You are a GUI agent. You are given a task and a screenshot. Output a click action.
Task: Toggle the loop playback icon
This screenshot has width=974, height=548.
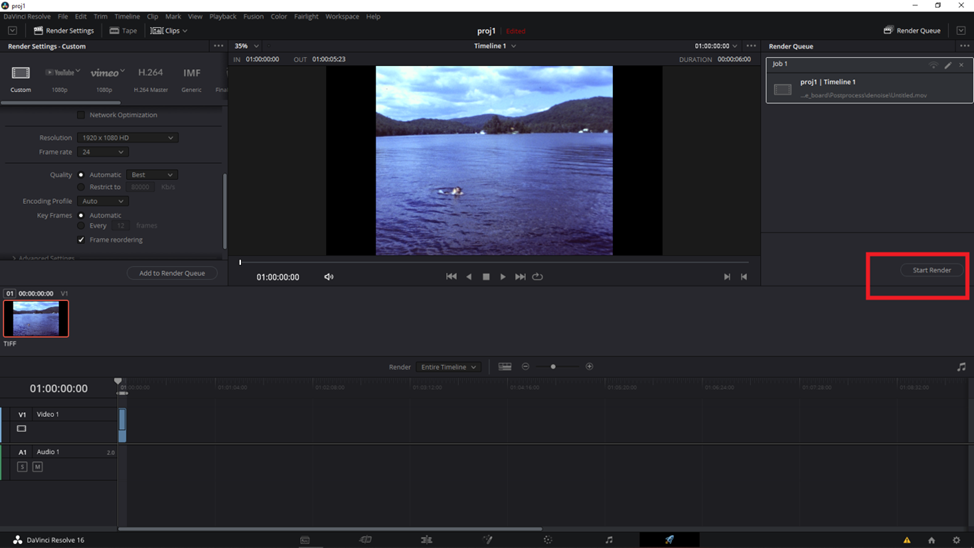tap(538, 277)
